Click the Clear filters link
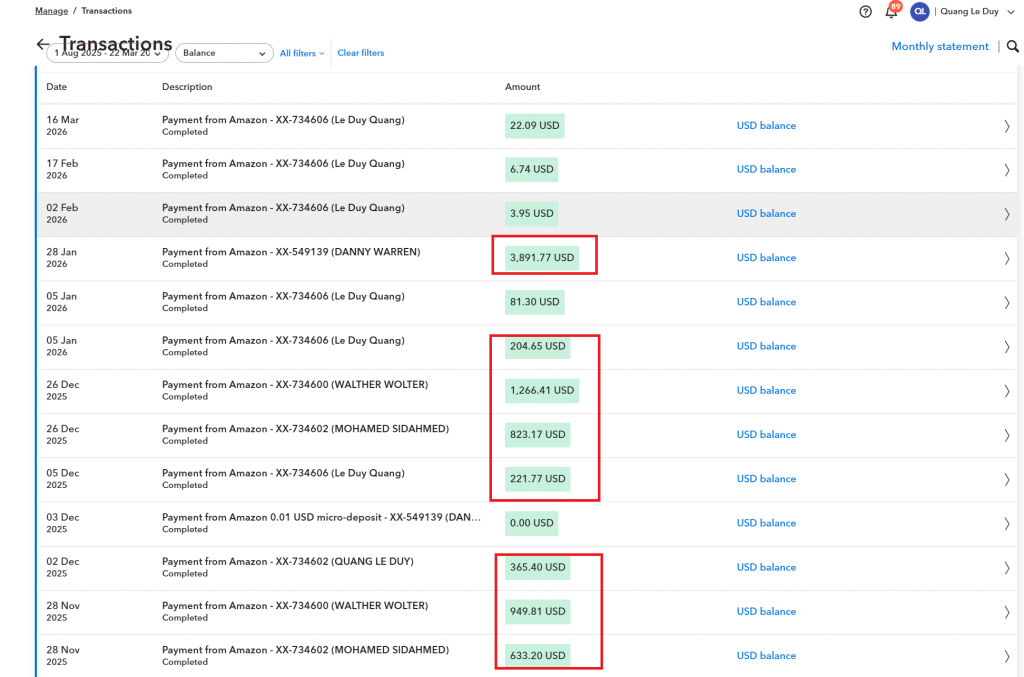 pos(360,53)
